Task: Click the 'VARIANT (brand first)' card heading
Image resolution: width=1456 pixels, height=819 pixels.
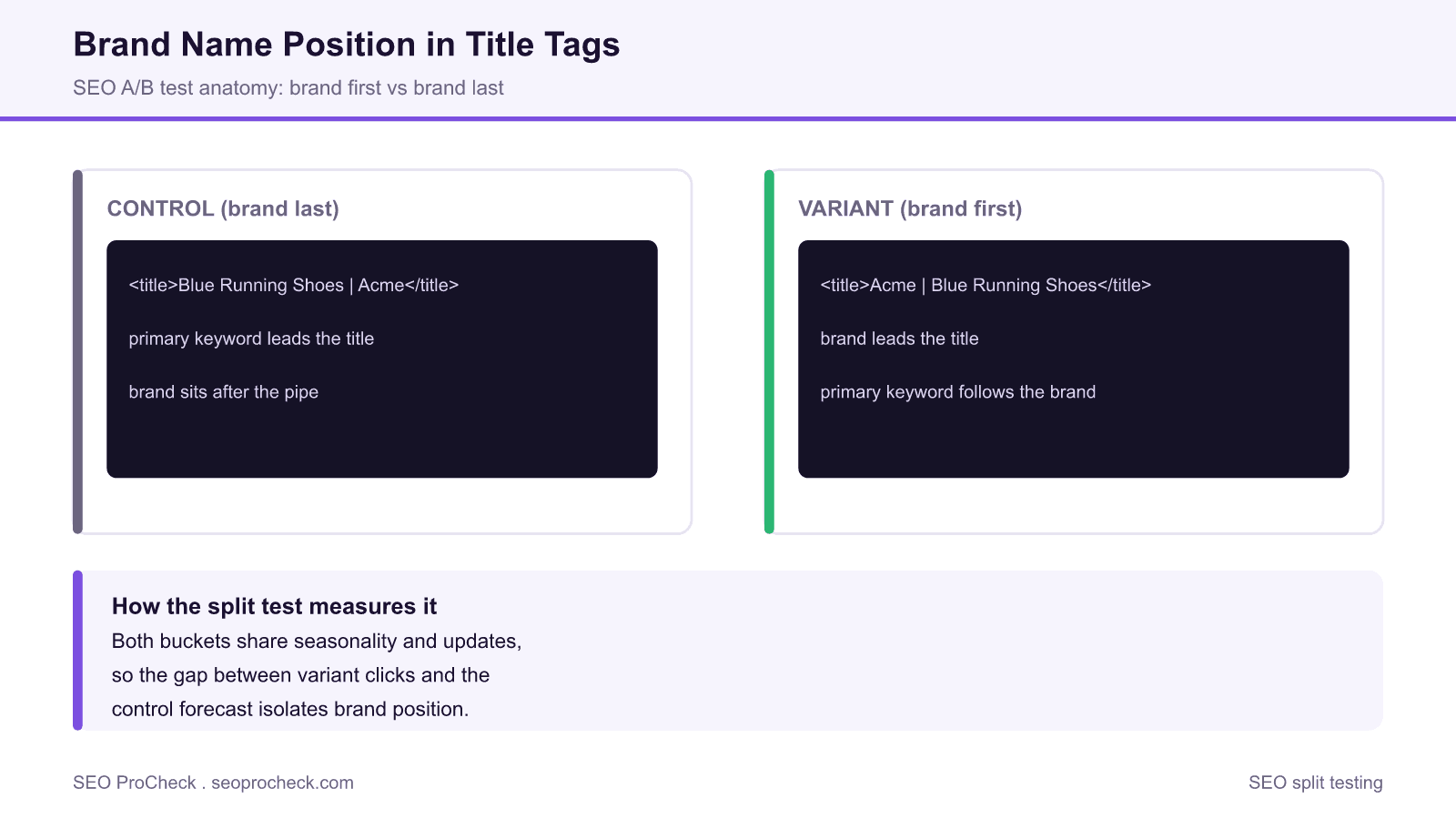Action: tap(910, 208)
